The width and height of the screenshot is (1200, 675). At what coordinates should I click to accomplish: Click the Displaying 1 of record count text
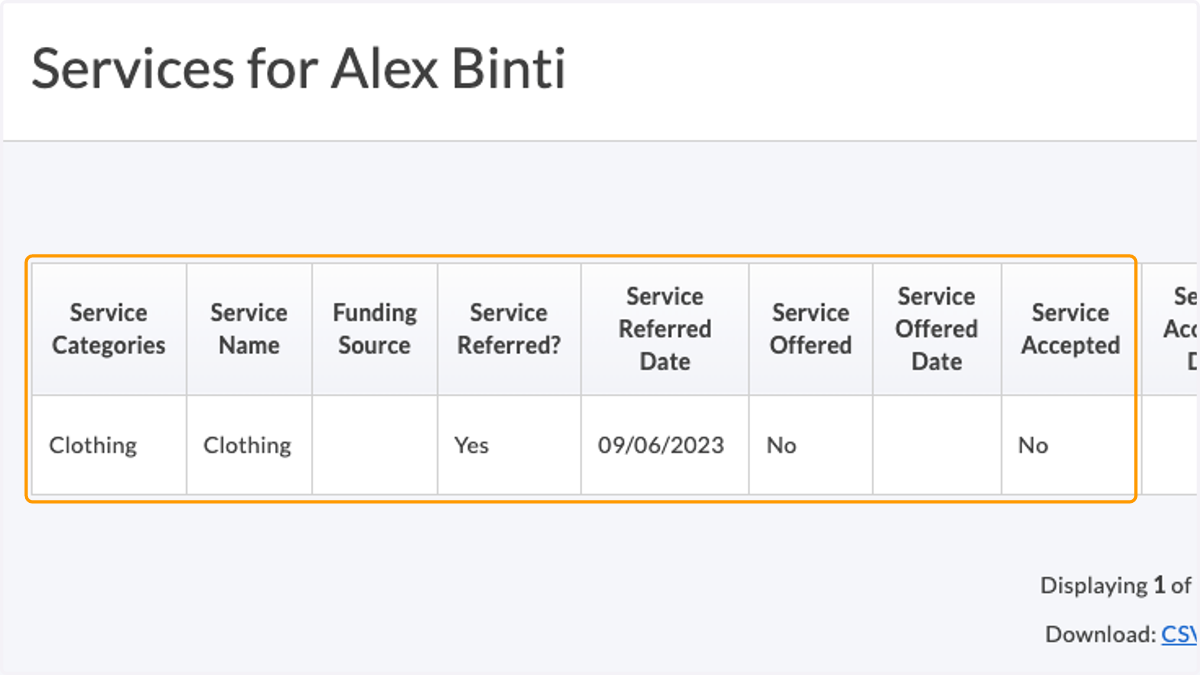tap(1118, 585)
